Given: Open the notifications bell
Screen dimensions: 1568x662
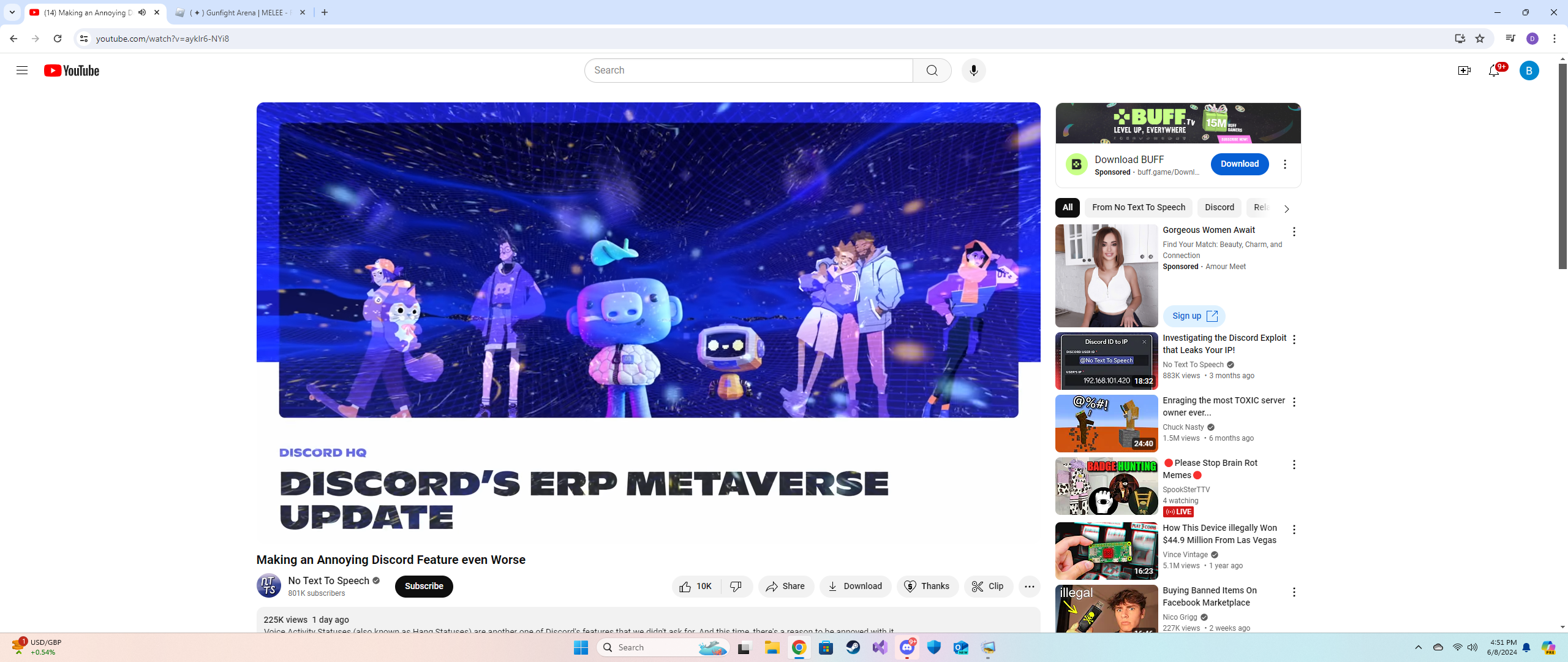Looking at the screenshot, I should coord(1494,70).
